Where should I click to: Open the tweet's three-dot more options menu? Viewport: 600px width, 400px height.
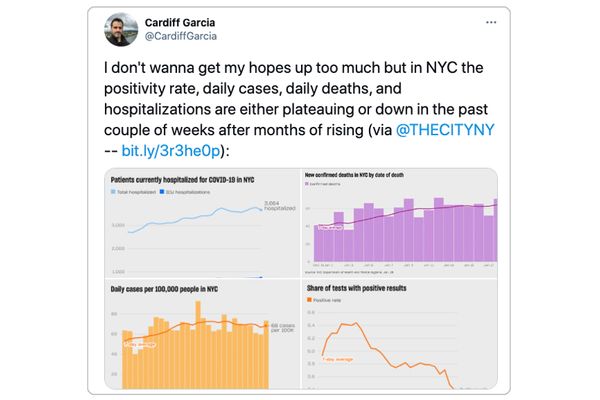[x=490, y=22]
